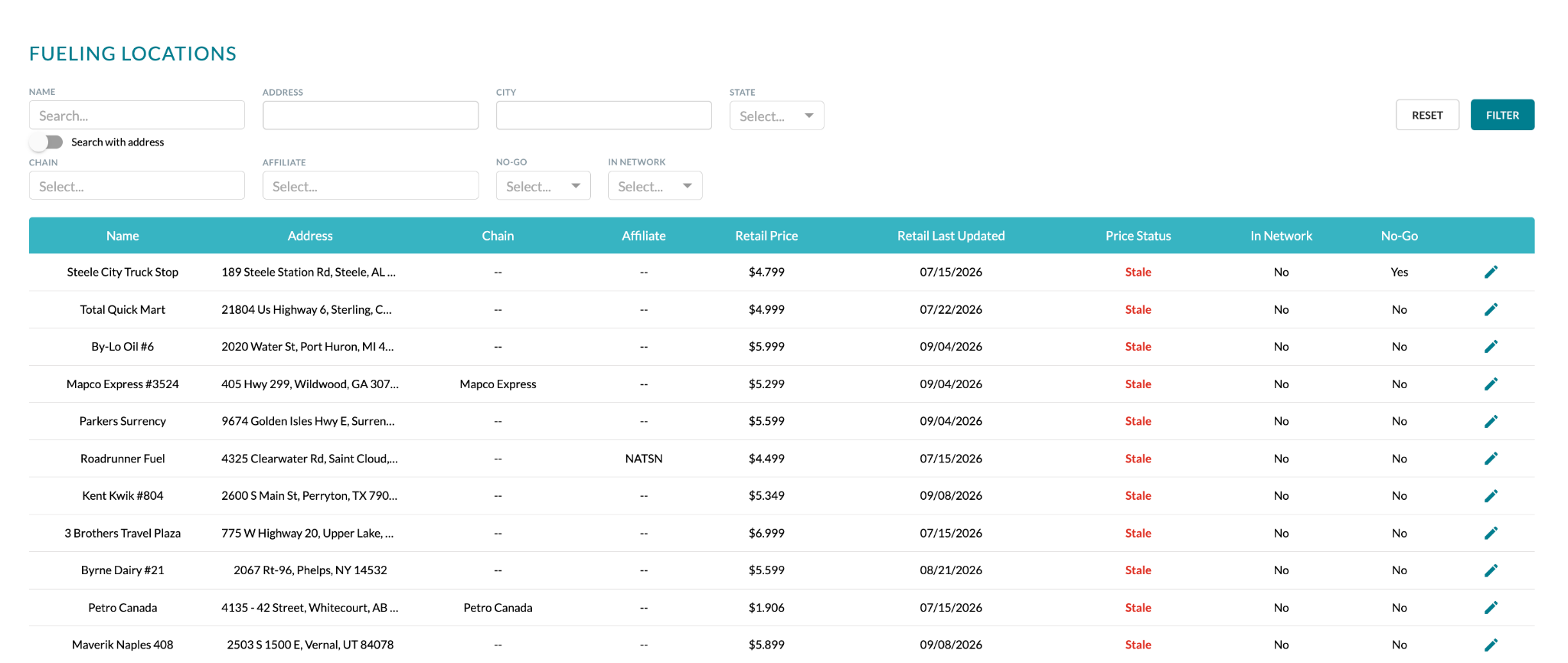Click the Yes No-Go value

coord(1400,272)
